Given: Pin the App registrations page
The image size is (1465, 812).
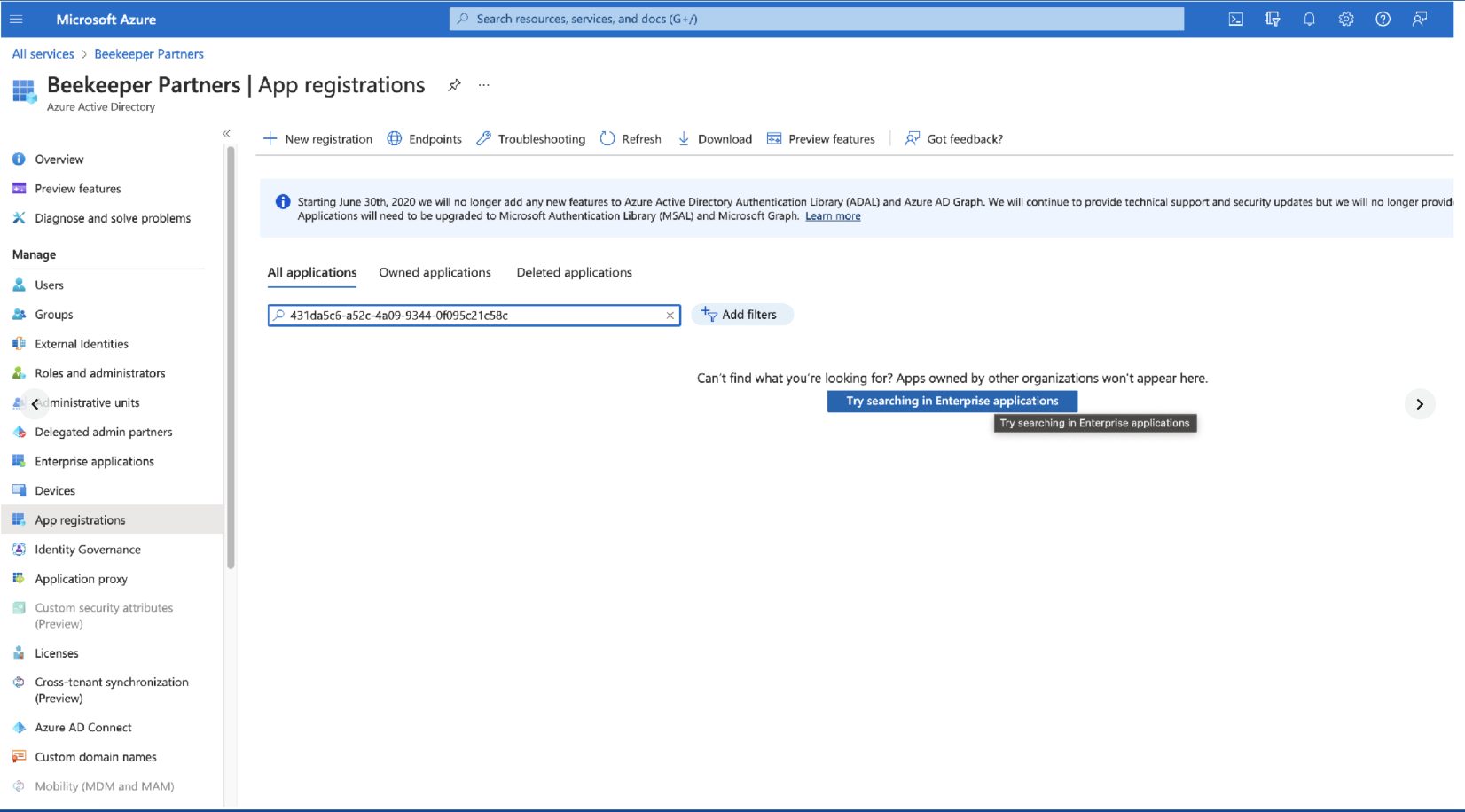Looking at the screenshot, I should (x=454, y=85).
